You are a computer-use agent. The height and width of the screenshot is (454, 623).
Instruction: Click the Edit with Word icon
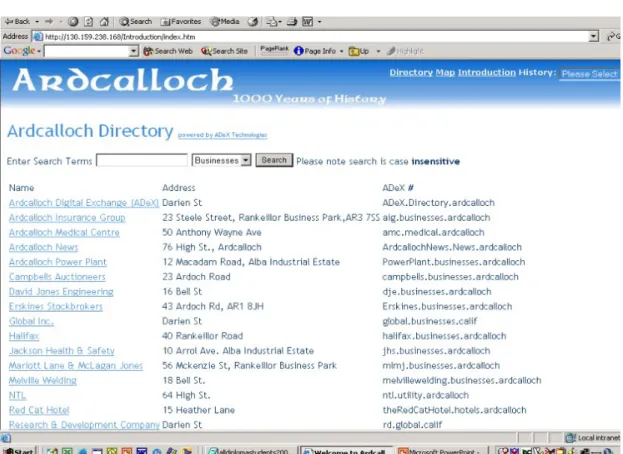[x=308, y=21]
